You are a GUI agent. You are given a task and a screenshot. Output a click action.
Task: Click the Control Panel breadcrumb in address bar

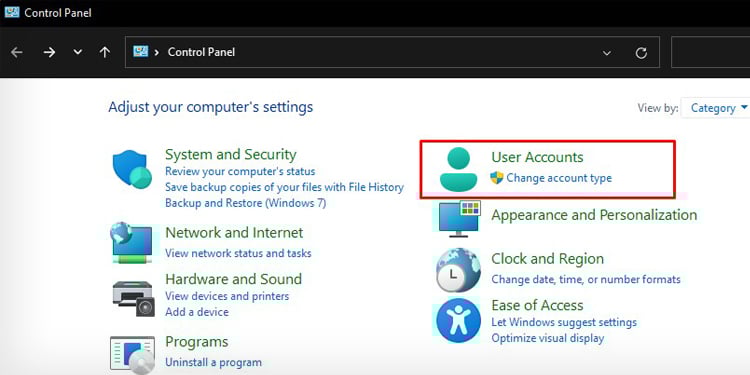[201, 52]
